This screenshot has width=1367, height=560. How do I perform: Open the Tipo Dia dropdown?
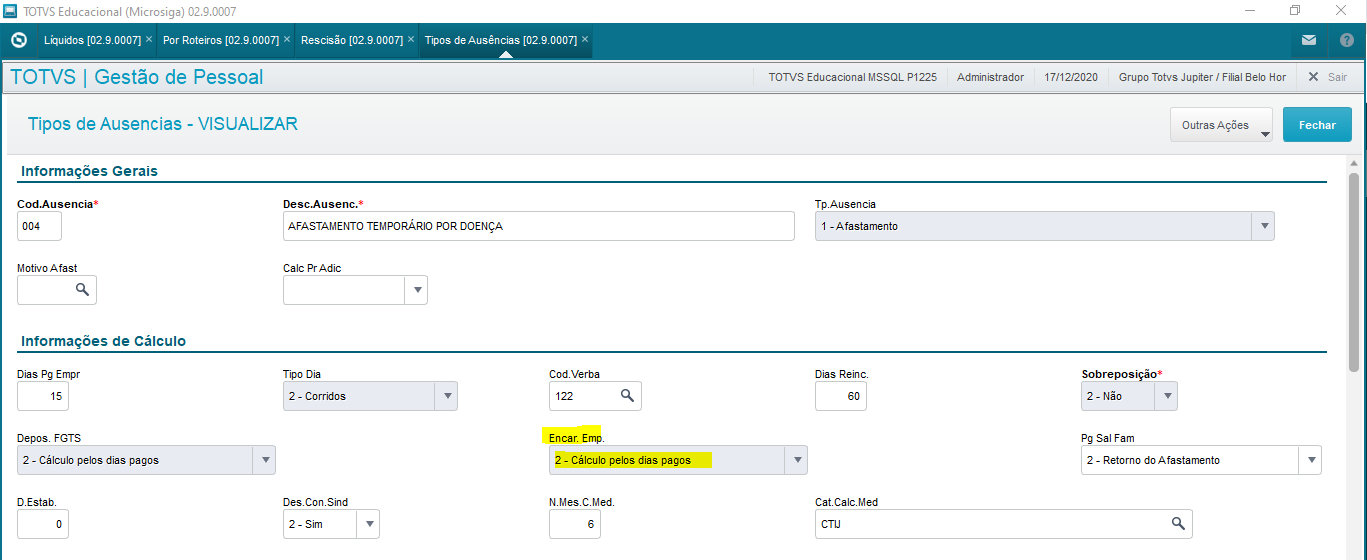click(x=447, y=396)
